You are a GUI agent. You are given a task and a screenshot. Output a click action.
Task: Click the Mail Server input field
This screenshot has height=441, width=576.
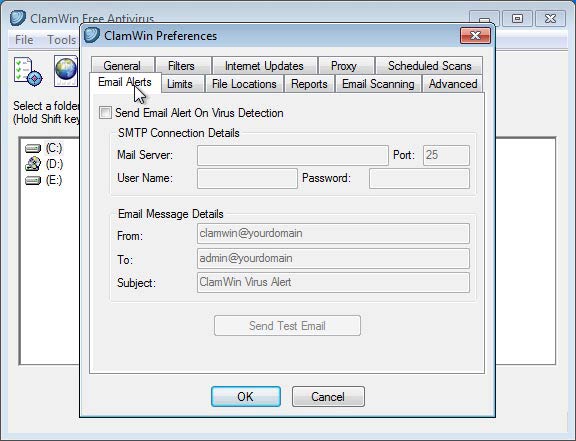293,155
